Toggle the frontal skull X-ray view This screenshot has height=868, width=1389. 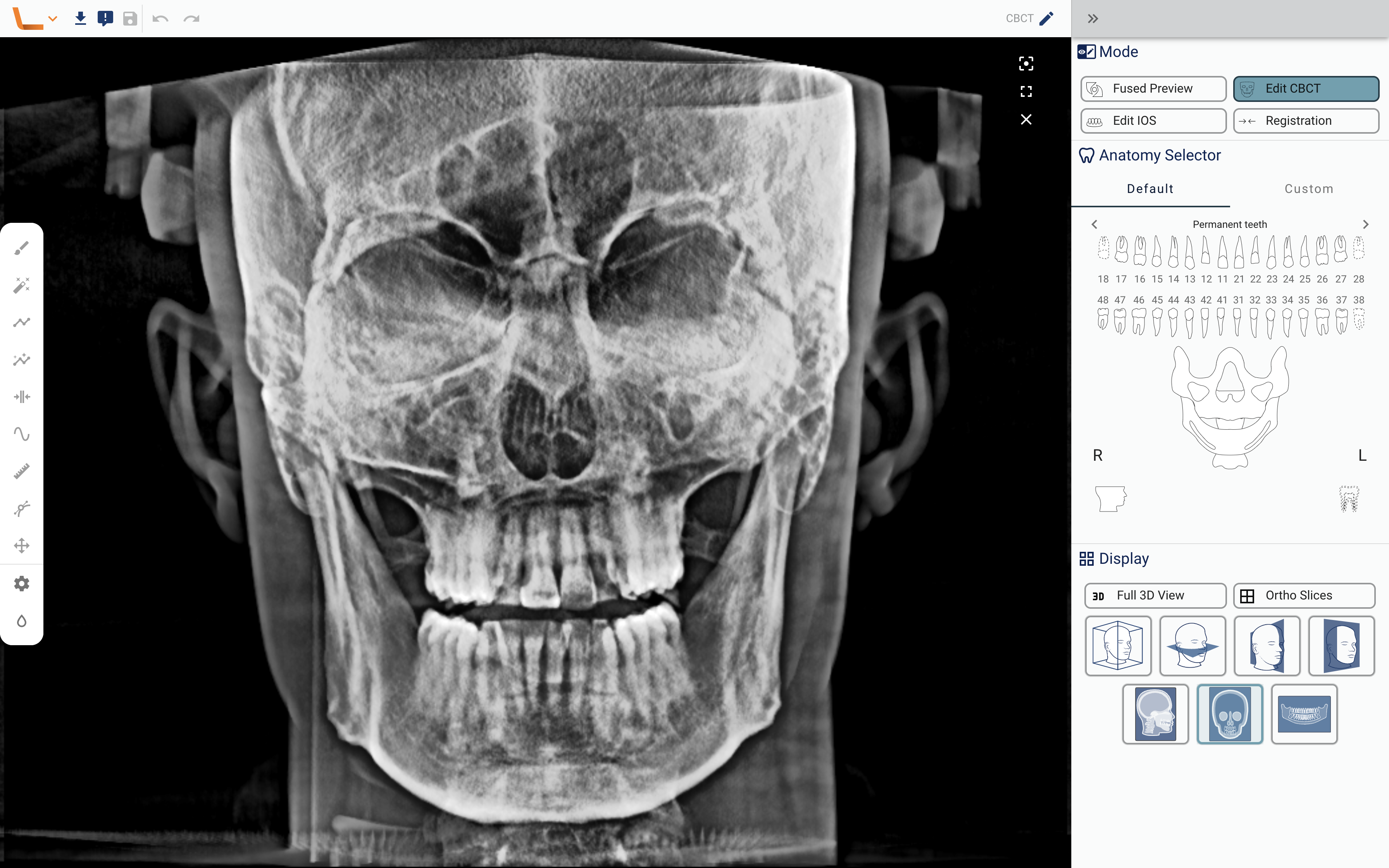[x=1229, y=713]
